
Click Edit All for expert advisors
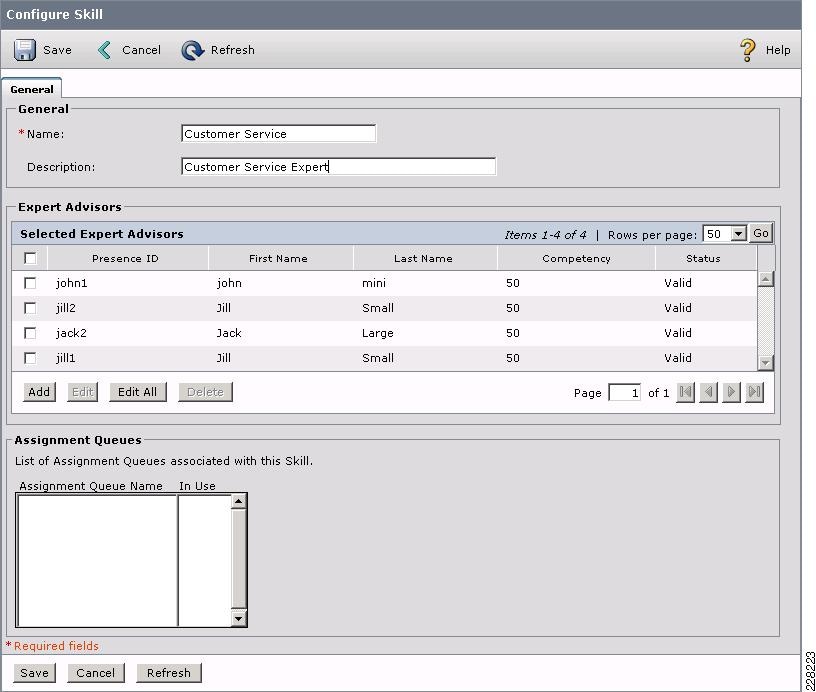137,392
